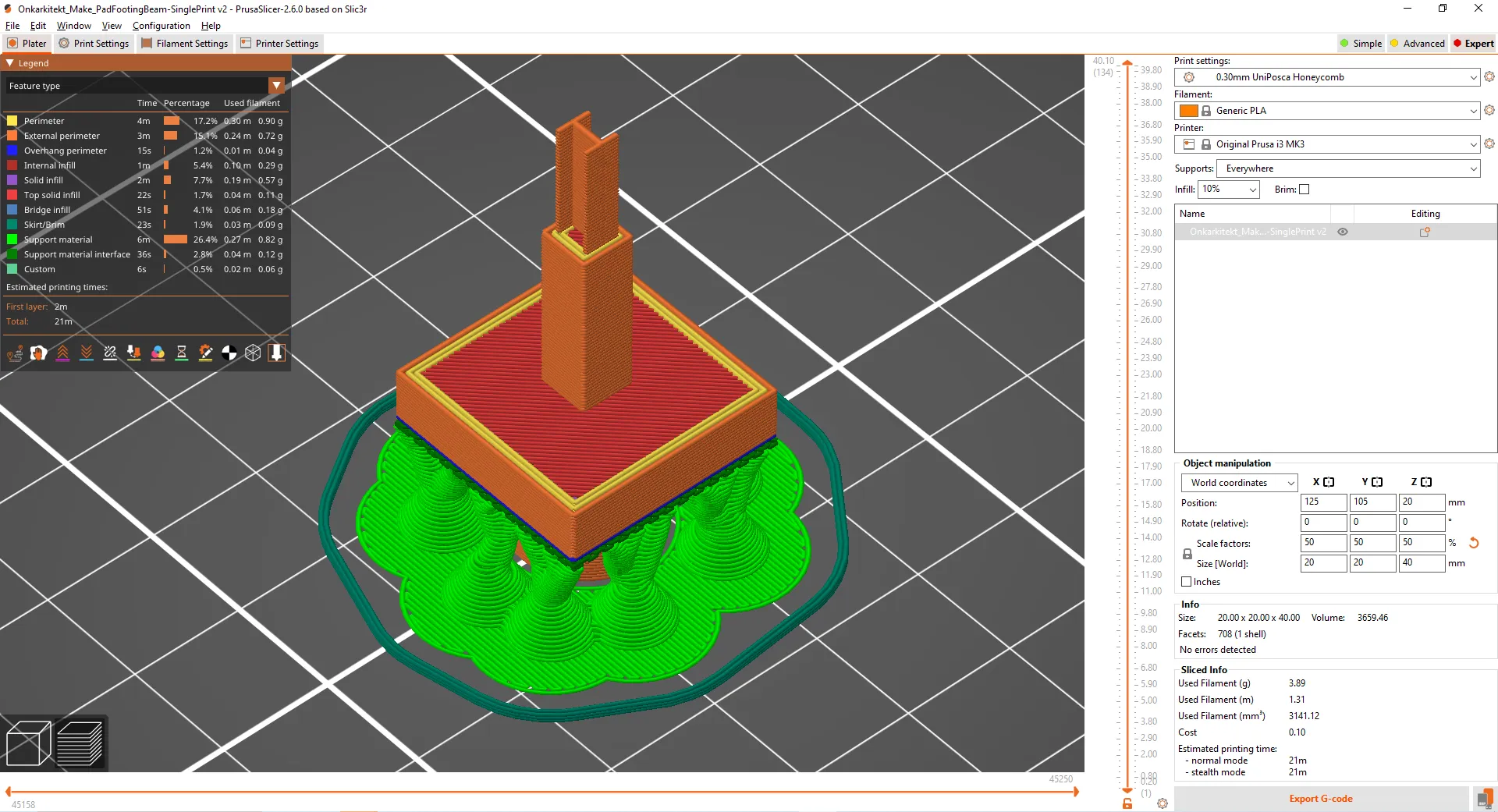Toggle wipe visibility icon (orange hand)

point(39,353)
